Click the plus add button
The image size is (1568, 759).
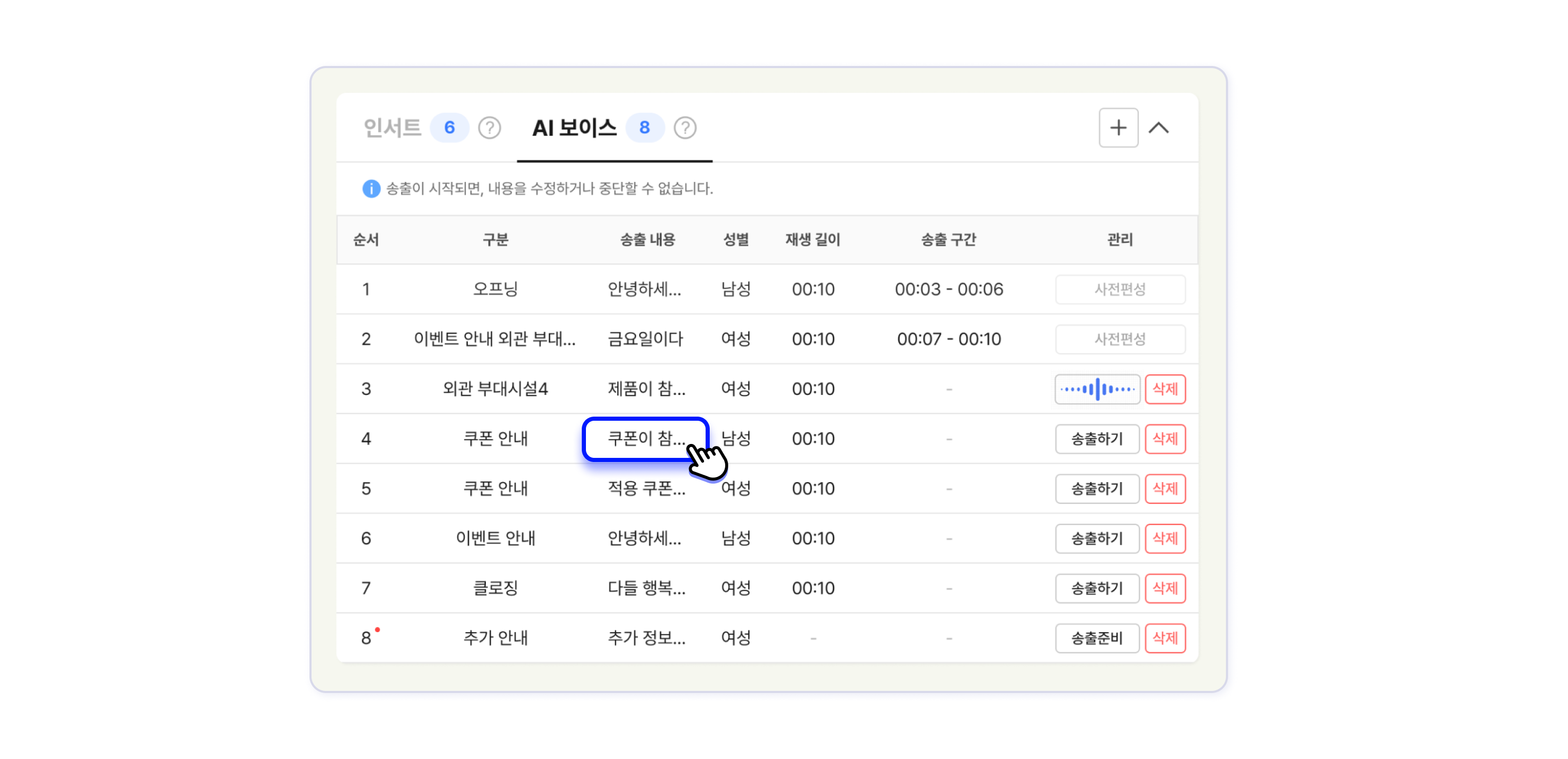[x=1118, y=128]
